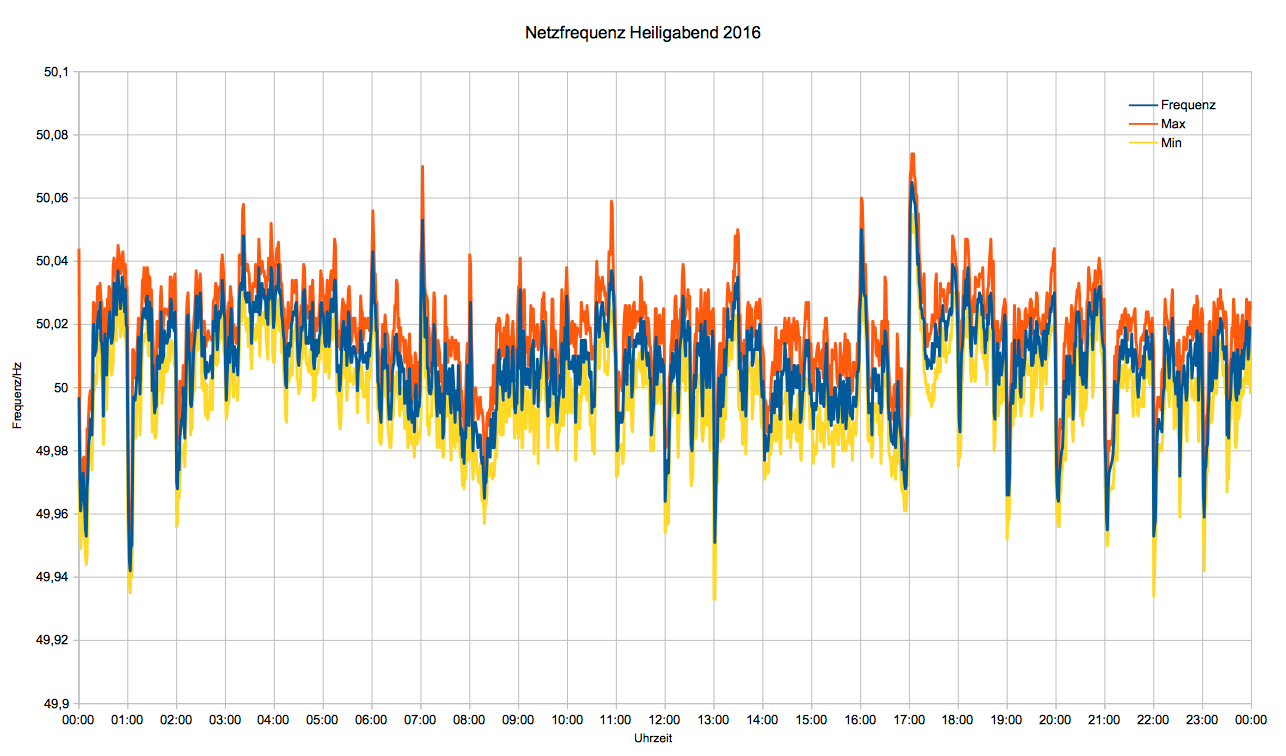
Task: Click the 23:00 time axis label
Action: (1203, 719)
